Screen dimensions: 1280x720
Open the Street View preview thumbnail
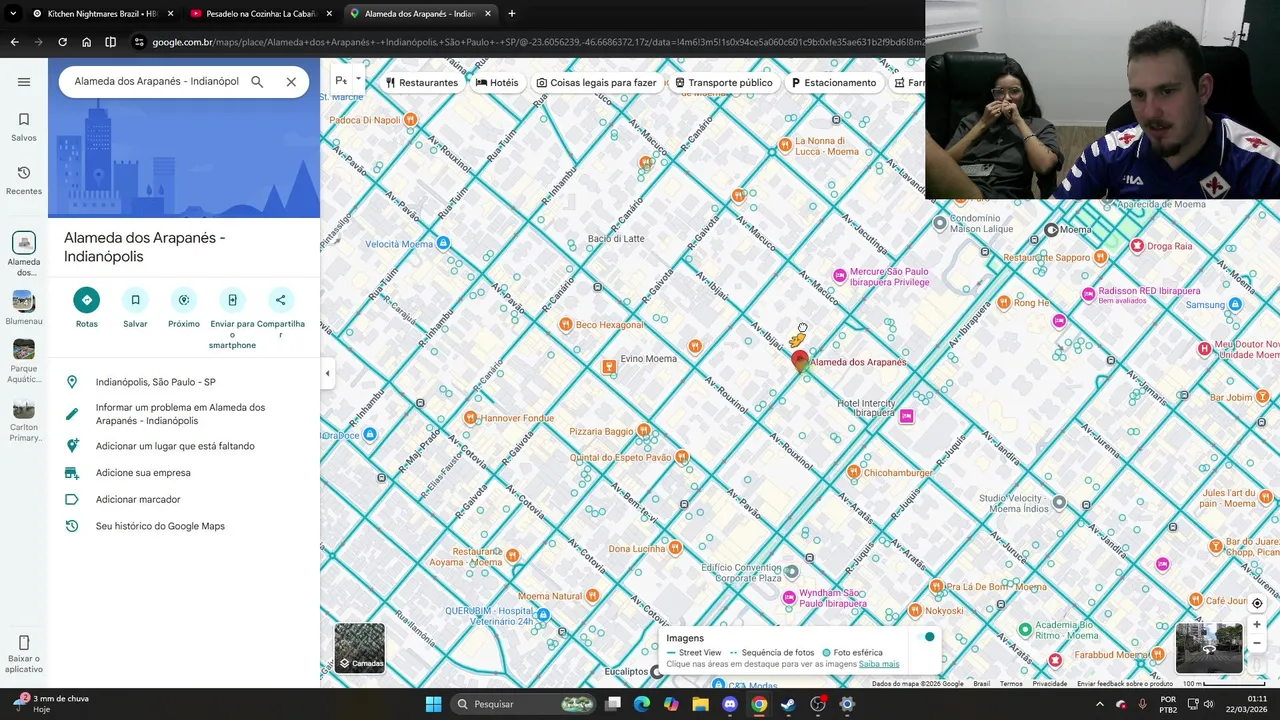1209,648
